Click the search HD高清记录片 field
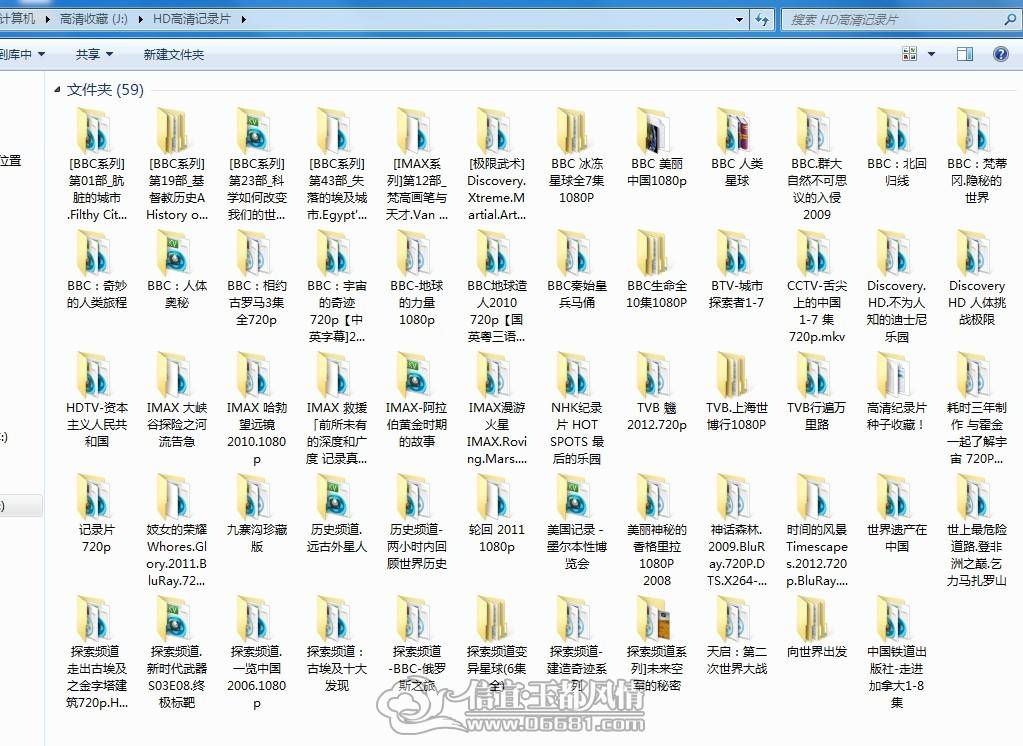This screenshot has width=1023, height=746. tap(900, 20)
